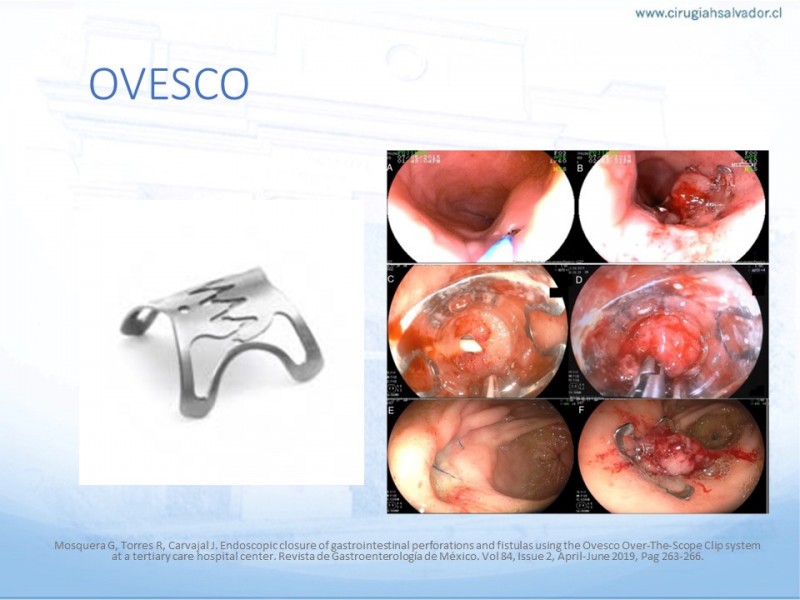This screenshot has height=600, width=800.
Task: Select the OVESCO slide title
Action: coord(169,84)
